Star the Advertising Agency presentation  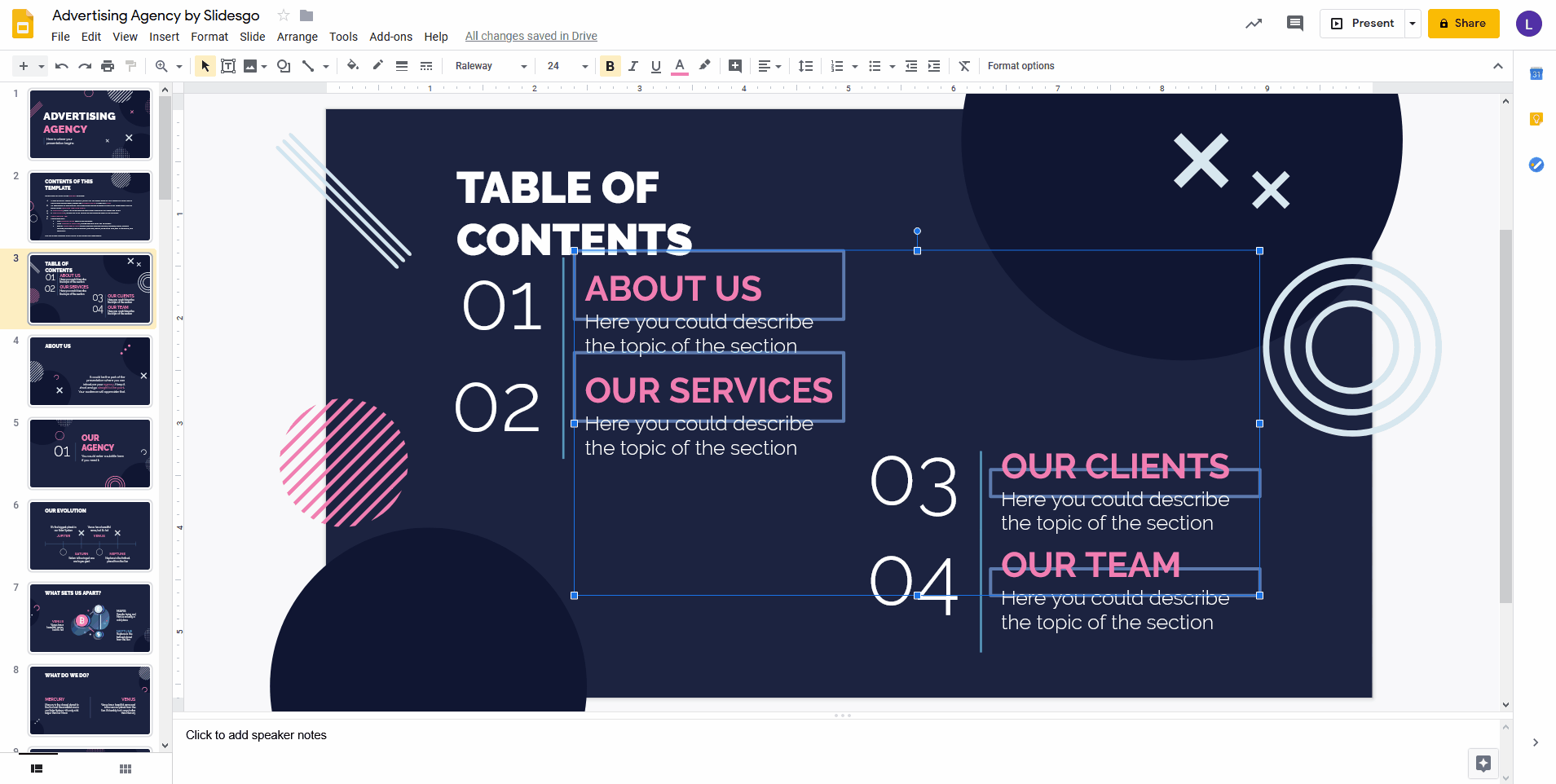coord(284,15)
